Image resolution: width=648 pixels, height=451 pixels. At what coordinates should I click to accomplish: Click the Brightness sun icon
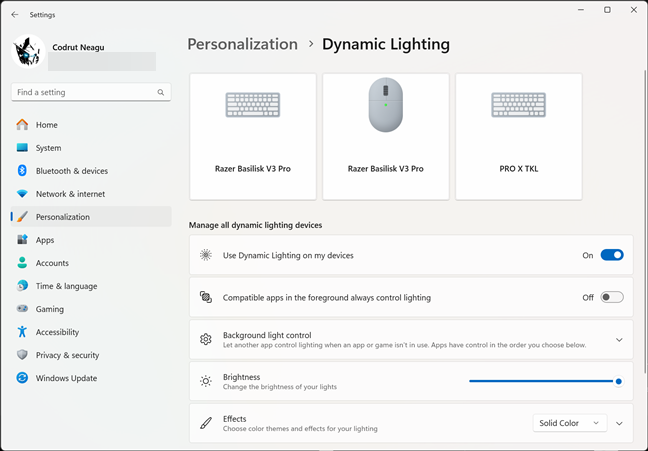(x=206, y=381)
